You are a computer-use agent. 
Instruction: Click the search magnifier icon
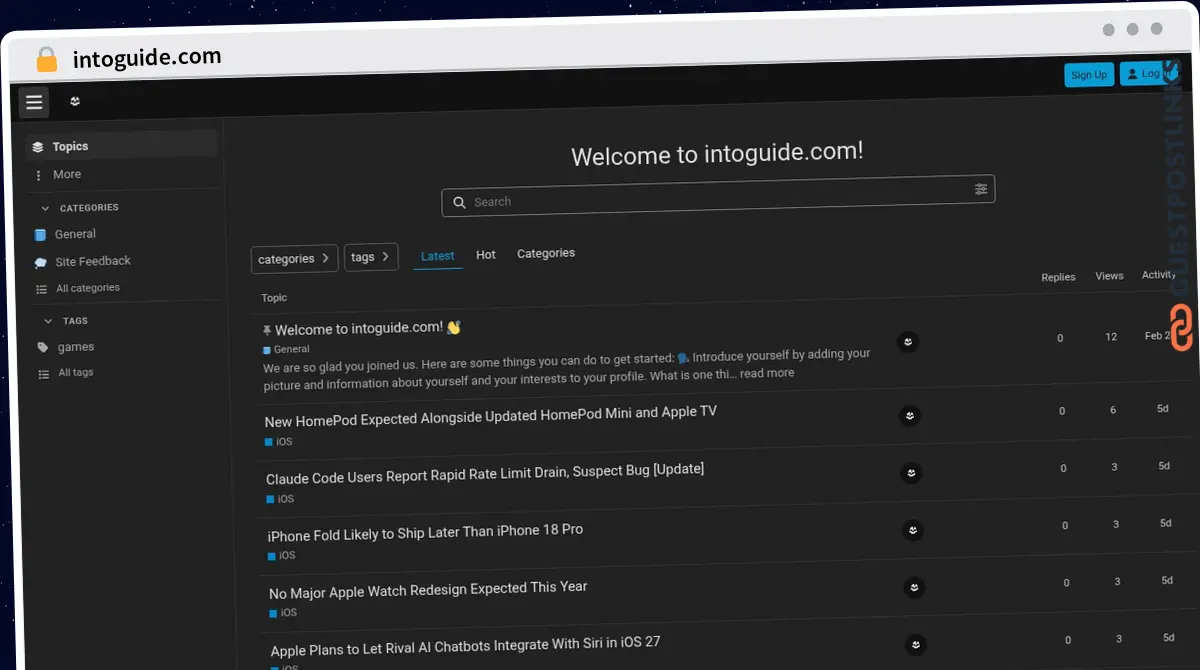(x=459, y=202)
